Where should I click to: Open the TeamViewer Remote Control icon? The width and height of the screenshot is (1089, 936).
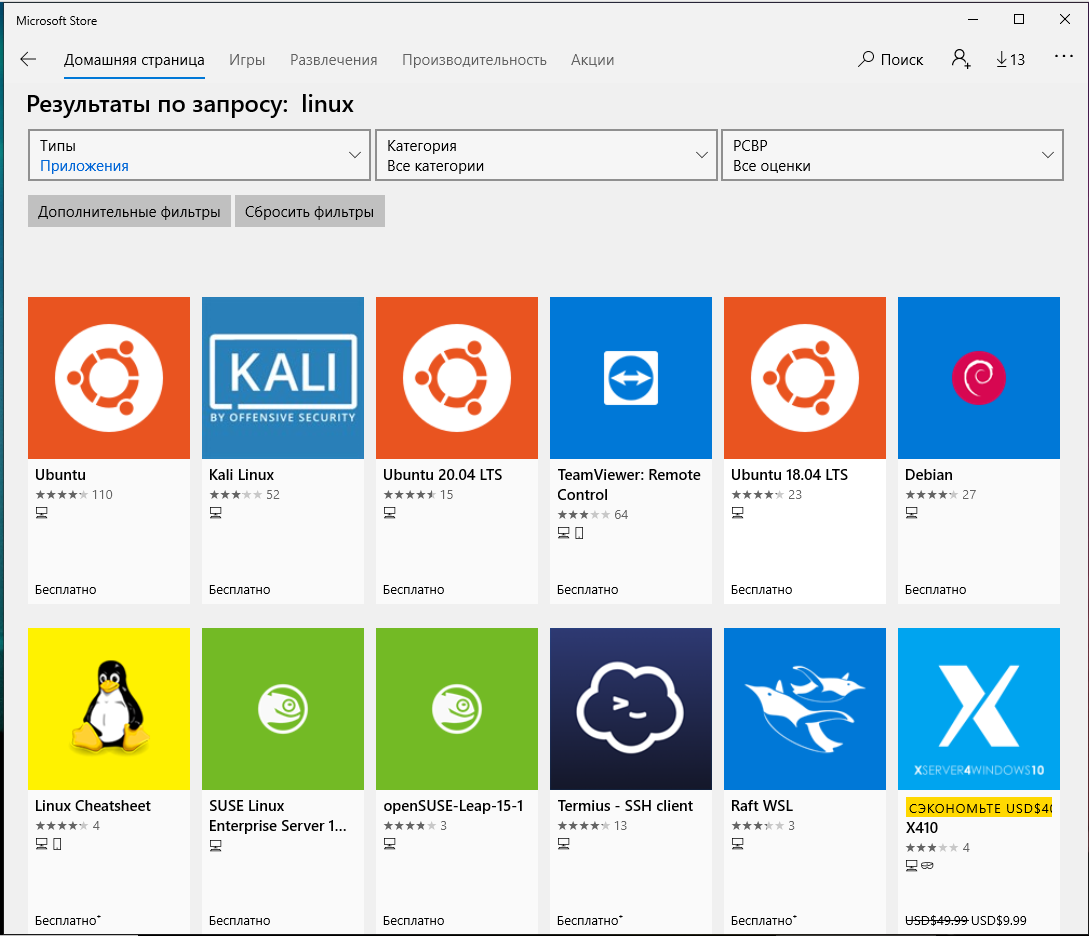631,378
